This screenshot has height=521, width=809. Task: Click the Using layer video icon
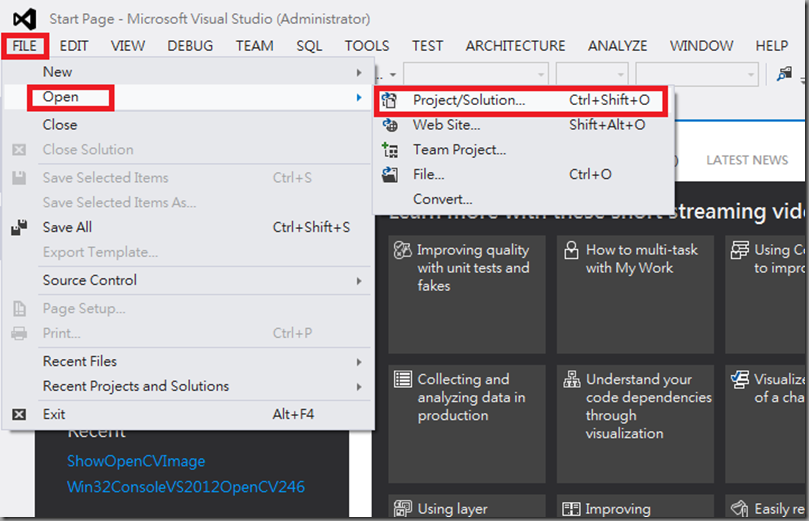403,509
